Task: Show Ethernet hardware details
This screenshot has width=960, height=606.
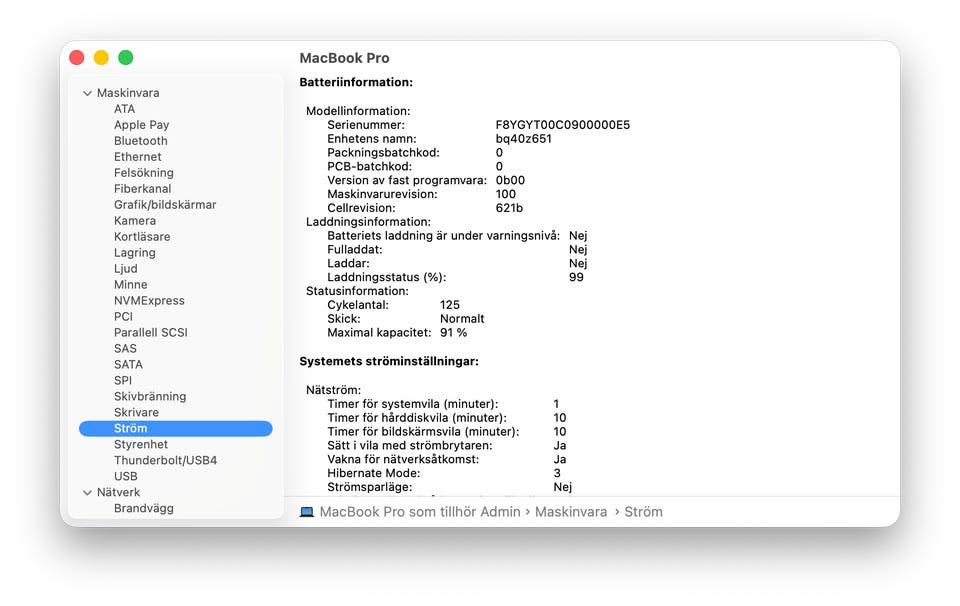Action: tap(138, 157)
